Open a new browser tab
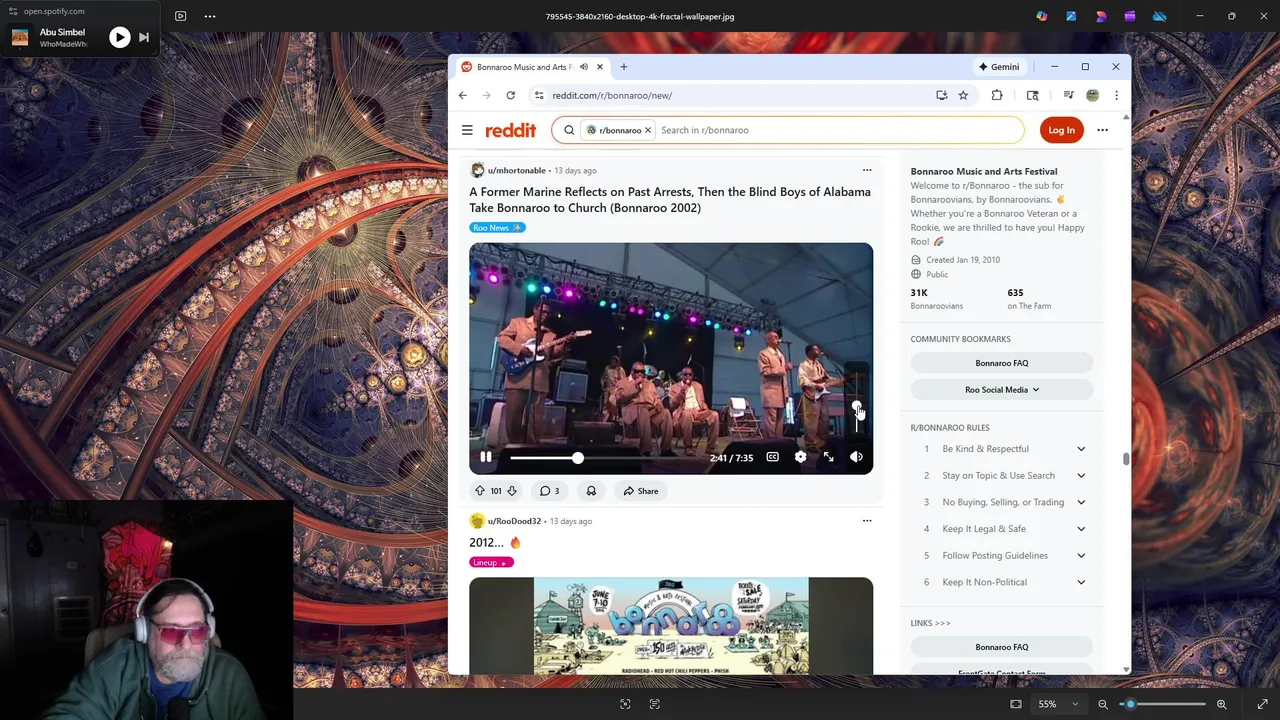The image size is (1280, 720). tap(624, 67)
